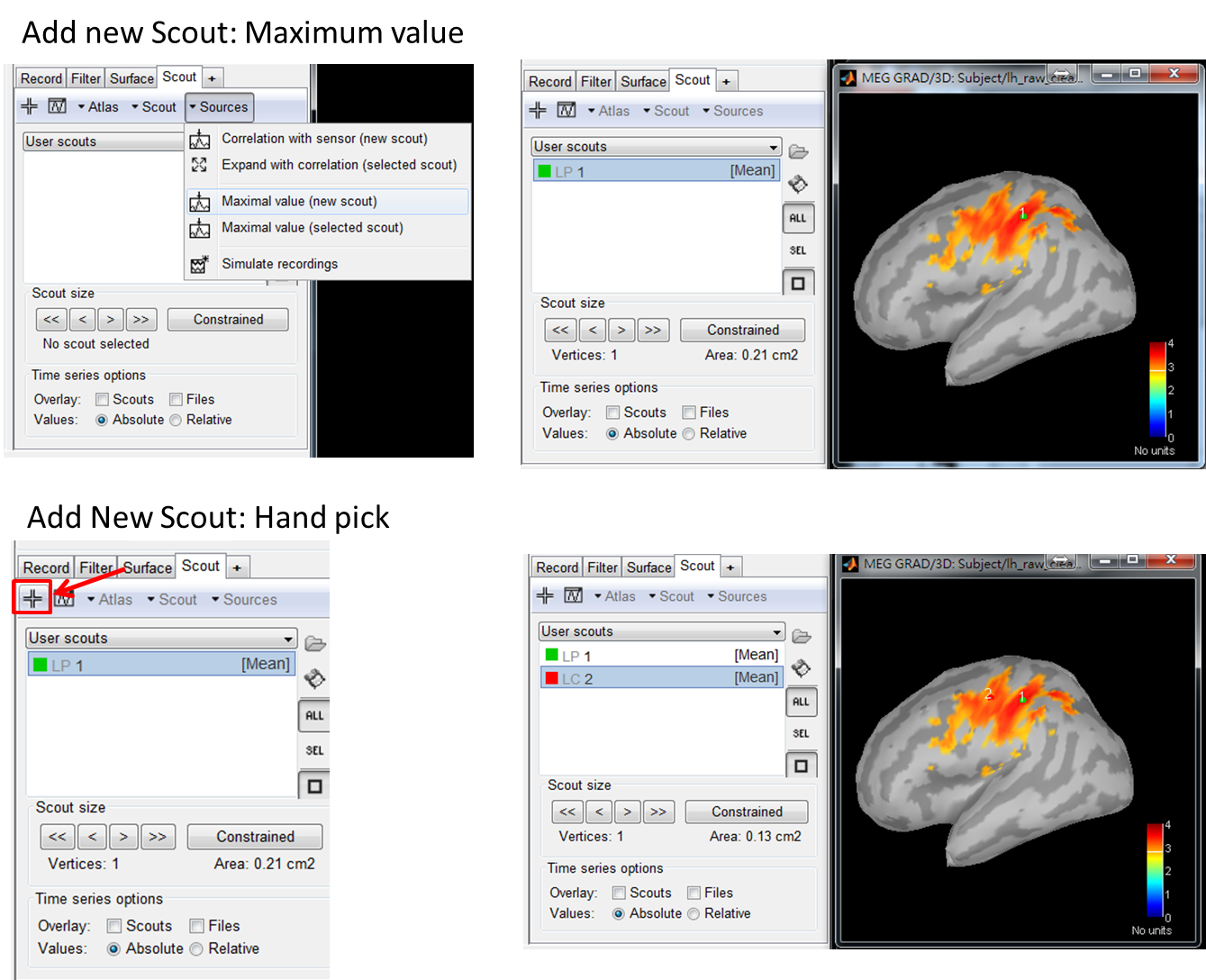This screenshot has width=1206, height=980.
Task: Click the SEL button in the LC 2 panel
Action: pos(801,733)
